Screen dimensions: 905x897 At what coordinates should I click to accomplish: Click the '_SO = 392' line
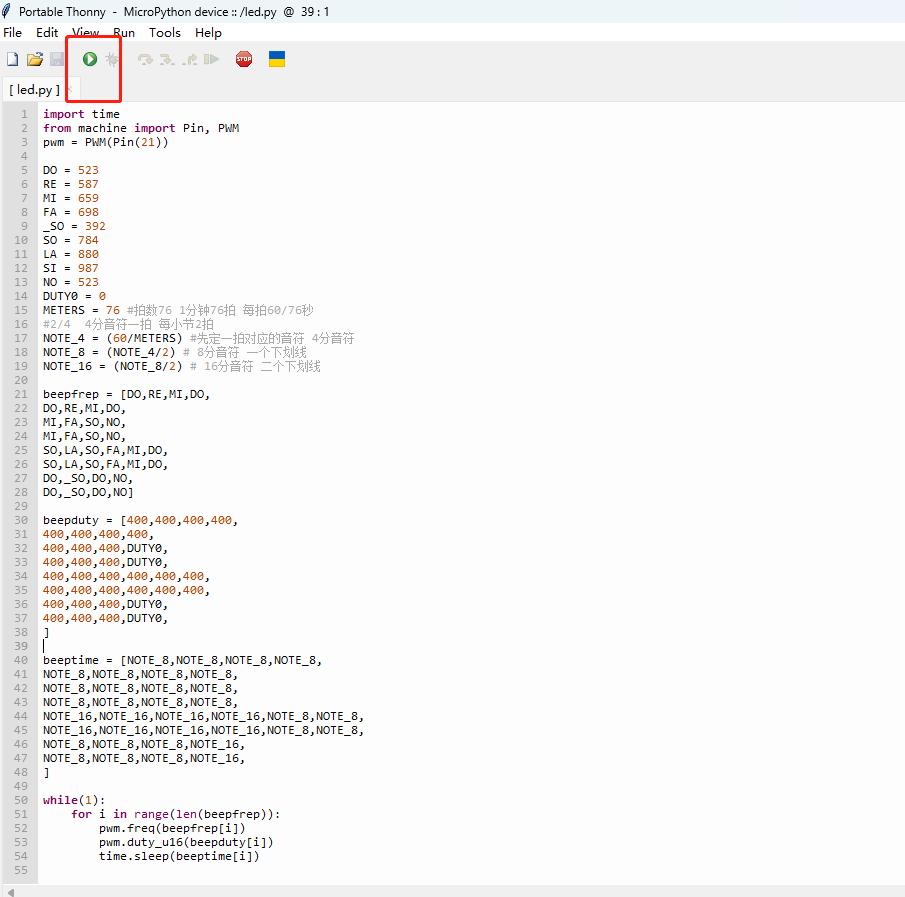coord(74,226)
